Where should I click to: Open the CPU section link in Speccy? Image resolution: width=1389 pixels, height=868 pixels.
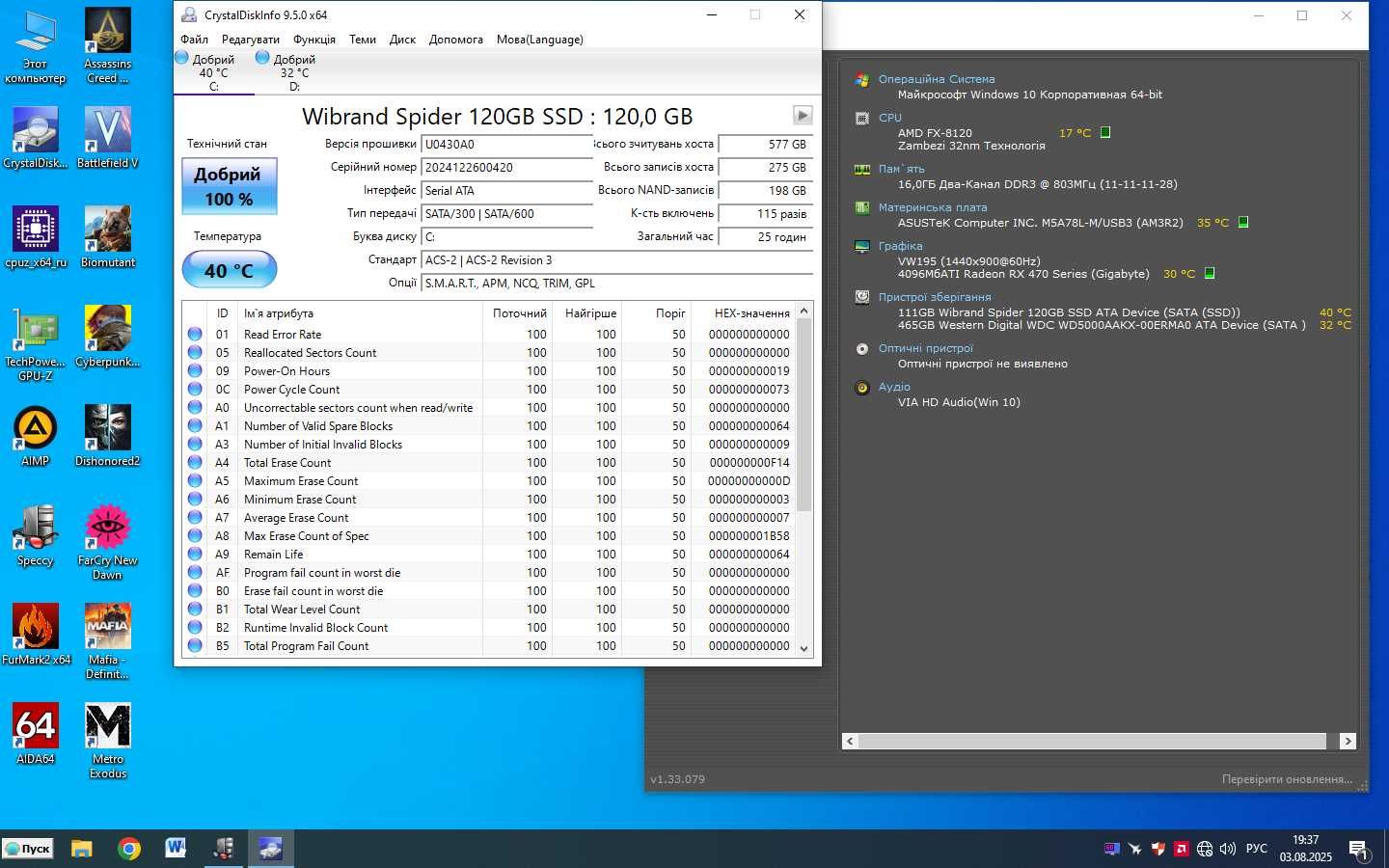click(x=890, y=118)
